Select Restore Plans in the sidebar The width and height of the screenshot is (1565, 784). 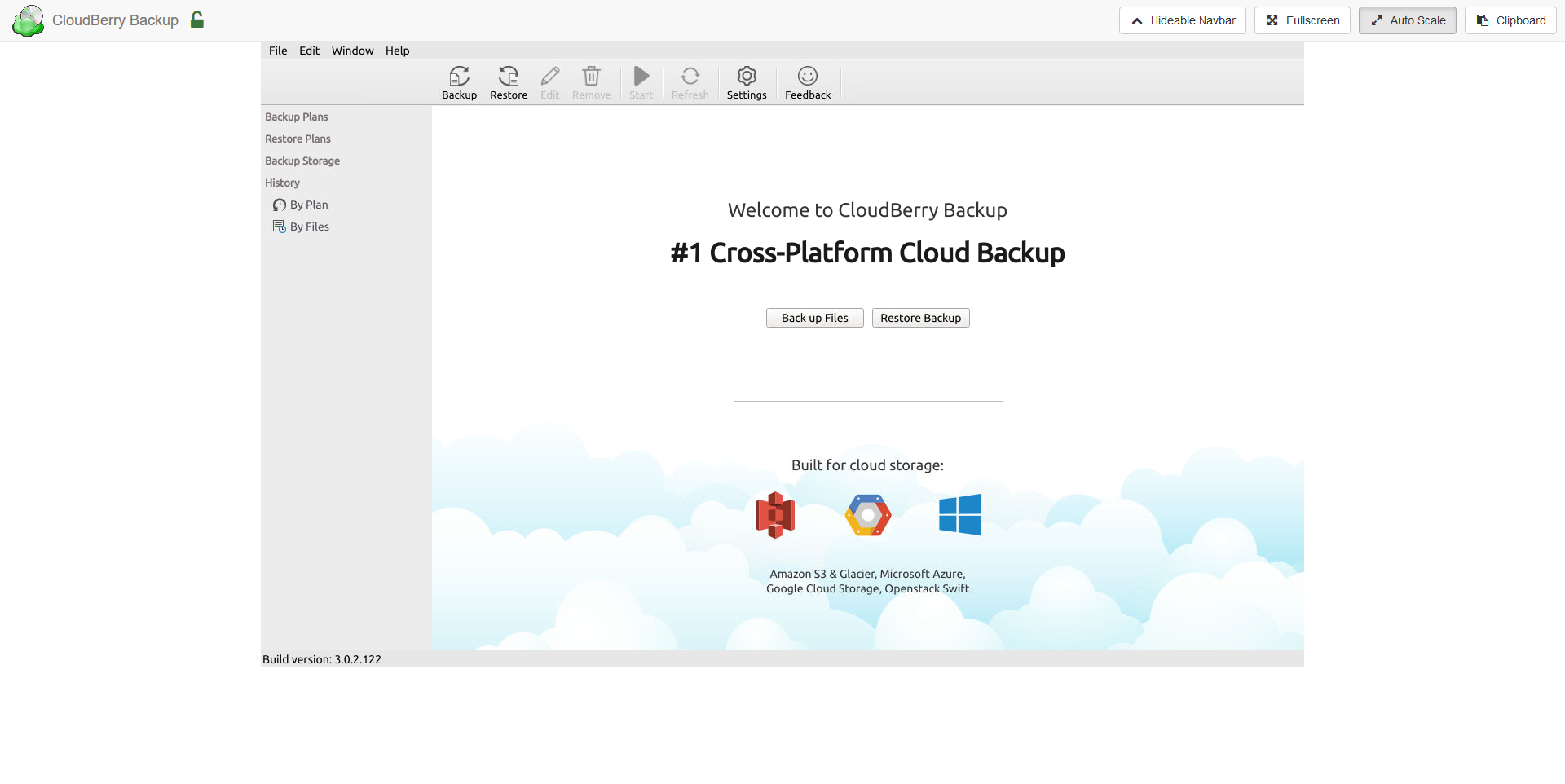[298, 139]
